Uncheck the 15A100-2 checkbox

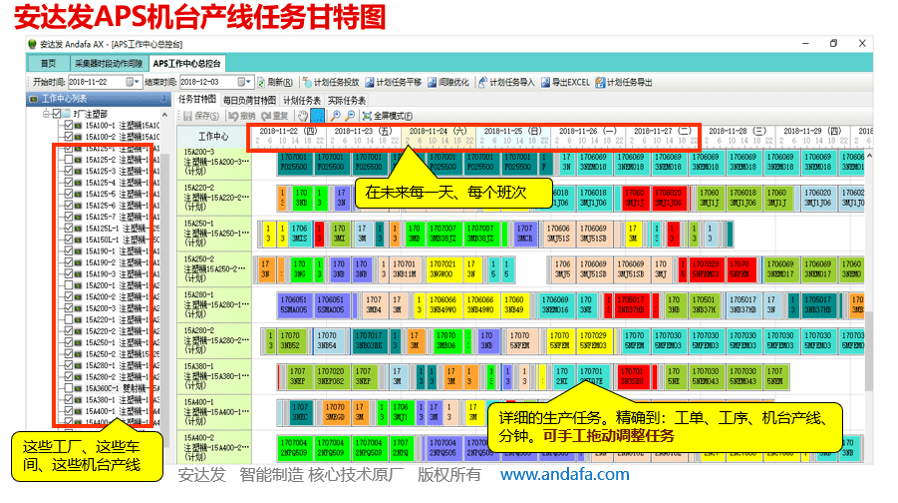click(69, 137)
